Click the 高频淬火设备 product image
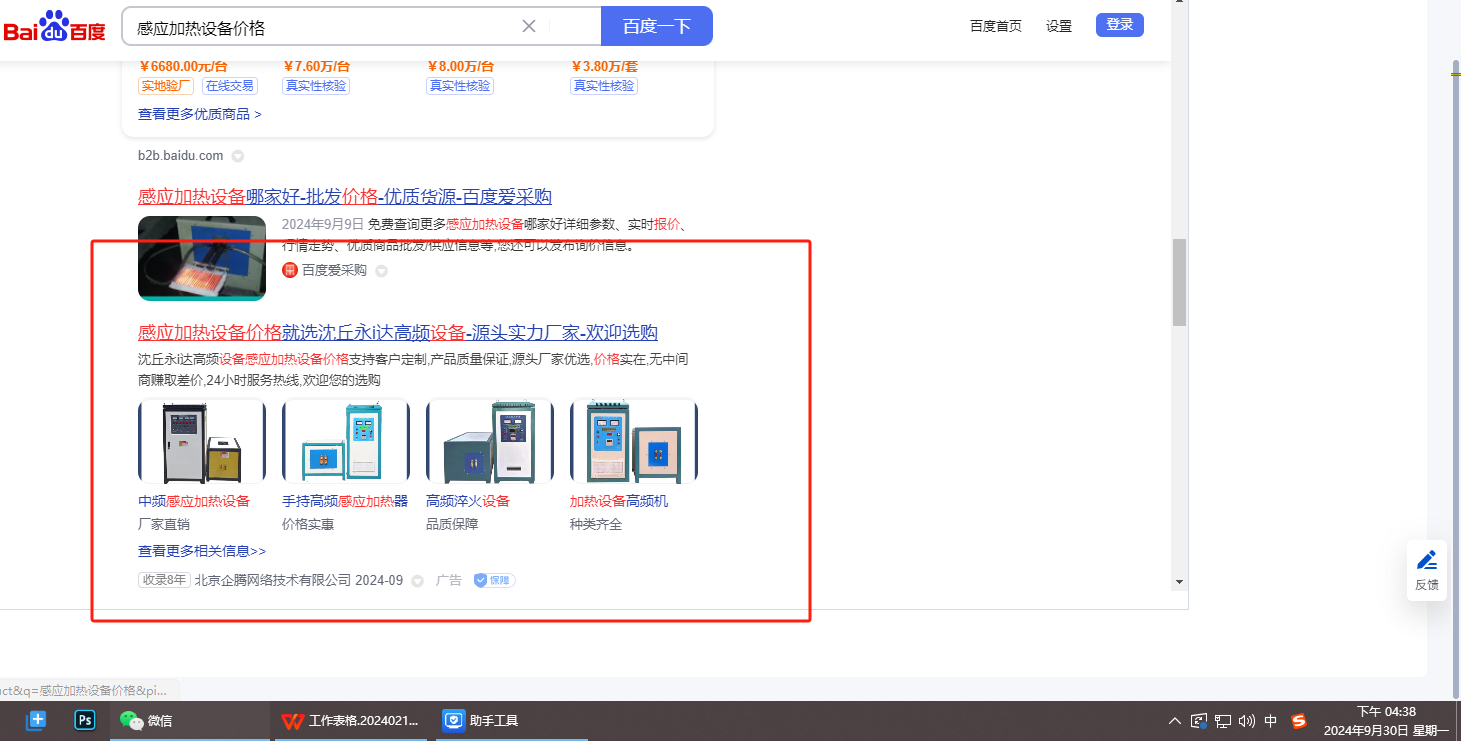Image resolution: width=1461 pixels, height=741 pixels. 490,441
